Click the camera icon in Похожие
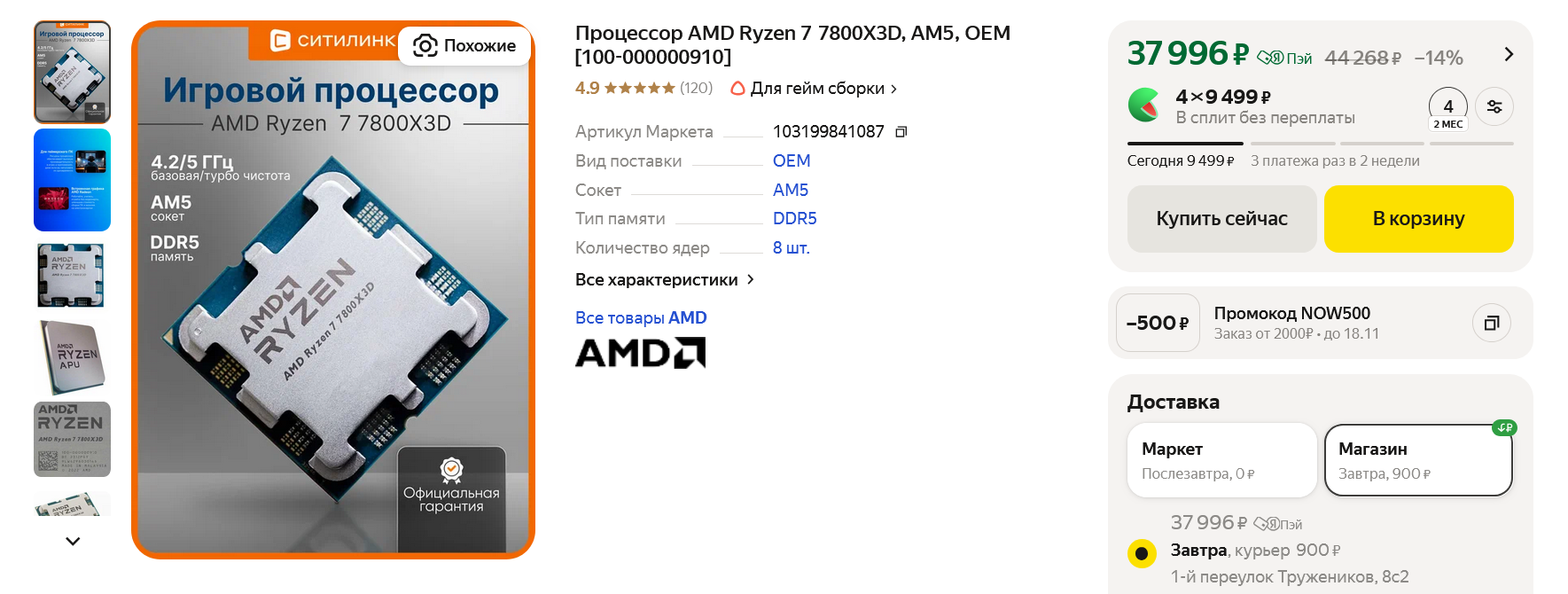The image size is (1568, 594). [425, 45]
